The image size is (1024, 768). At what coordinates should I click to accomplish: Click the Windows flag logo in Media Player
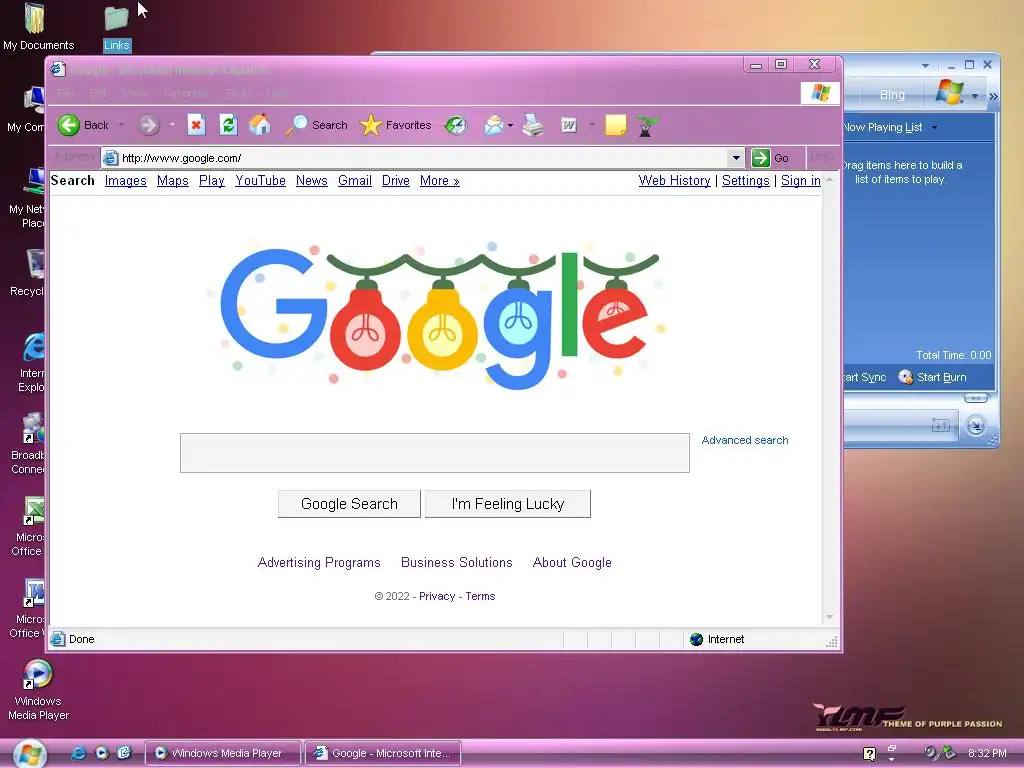[950, 93]
